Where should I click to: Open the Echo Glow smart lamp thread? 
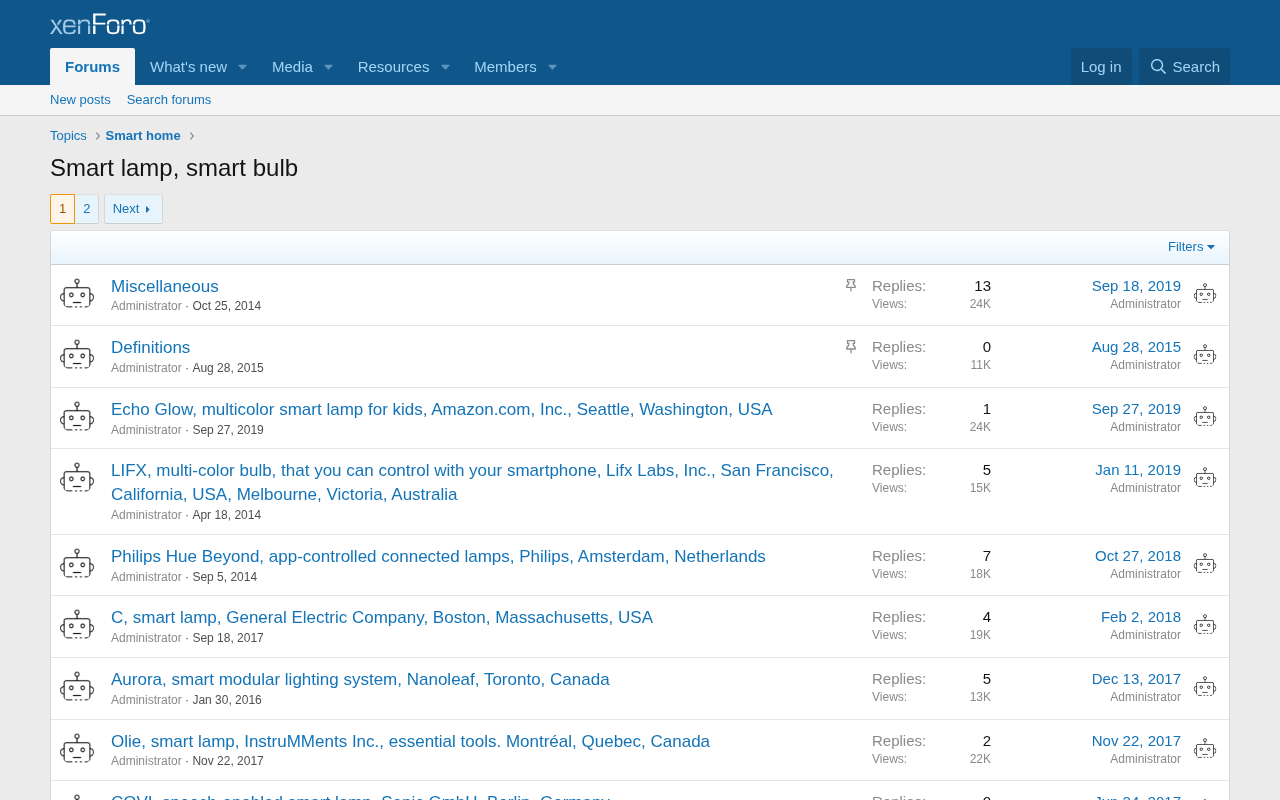[x=442, y=410]
